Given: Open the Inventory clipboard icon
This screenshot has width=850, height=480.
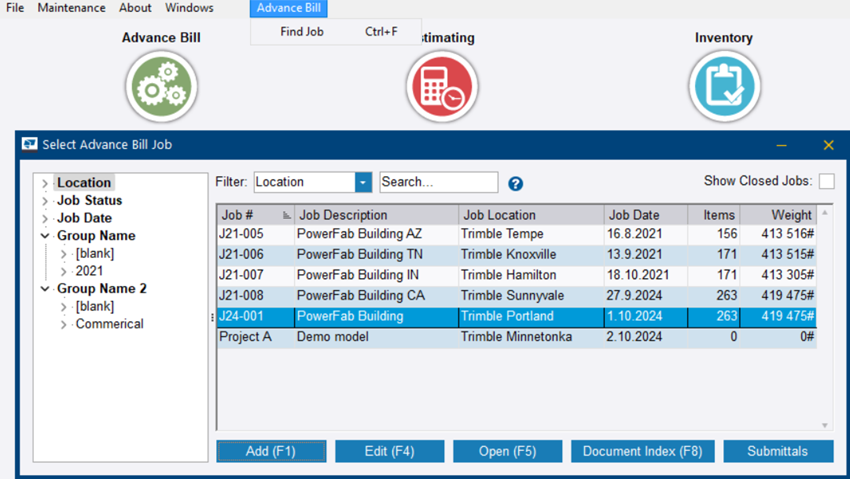Looking at the screenshot, I should [x=724, y=87].
